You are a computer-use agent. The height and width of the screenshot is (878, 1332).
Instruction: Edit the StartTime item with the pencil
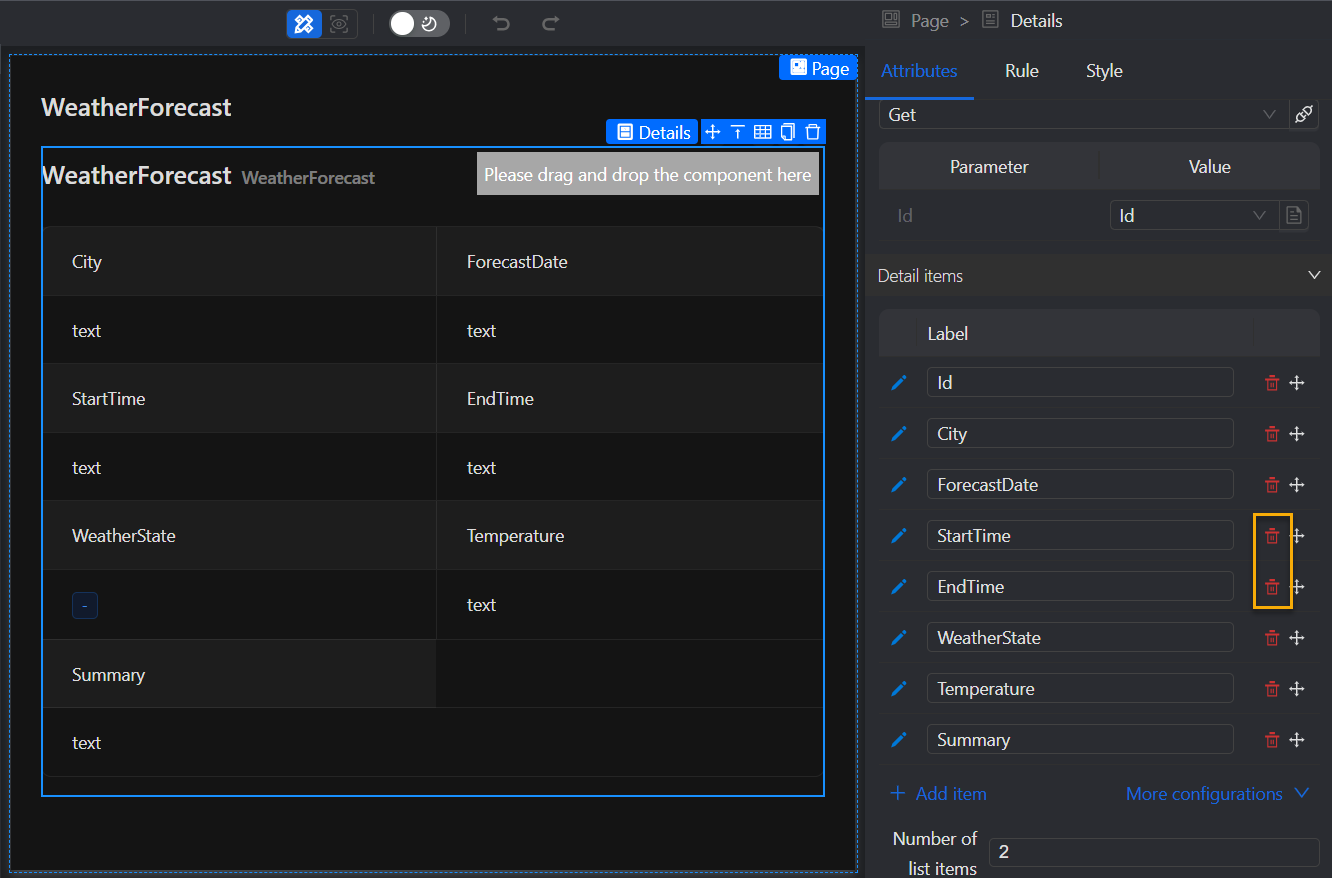(899, 535)
